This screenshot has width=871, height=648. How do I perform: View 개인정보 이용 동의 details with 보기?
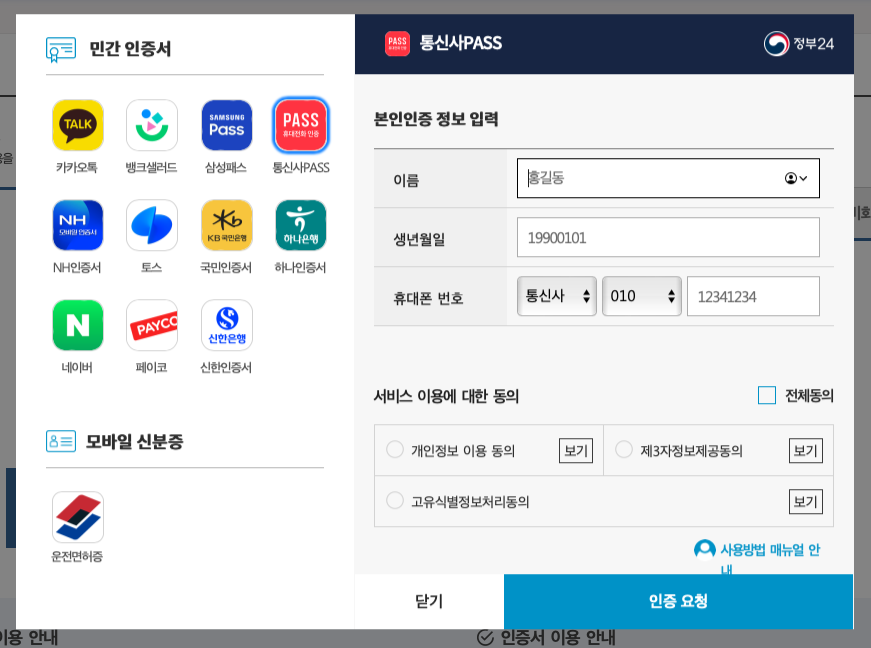click(576, 450)
